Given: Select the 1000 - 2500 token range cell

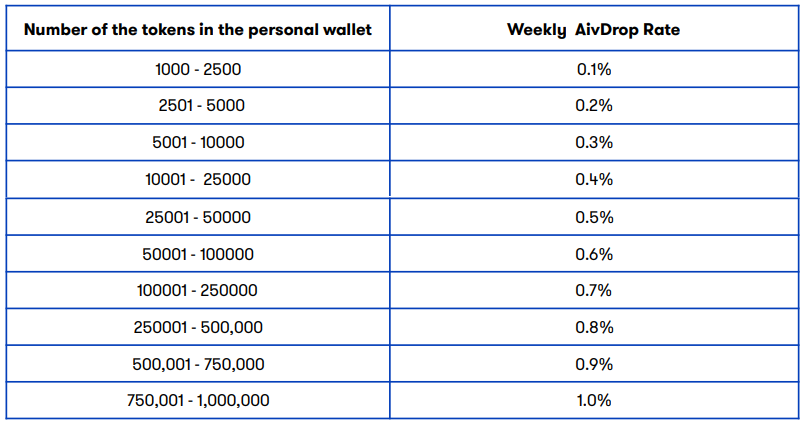Looking at the screenshot, I should pyautogui.click(x=198, y=69).
